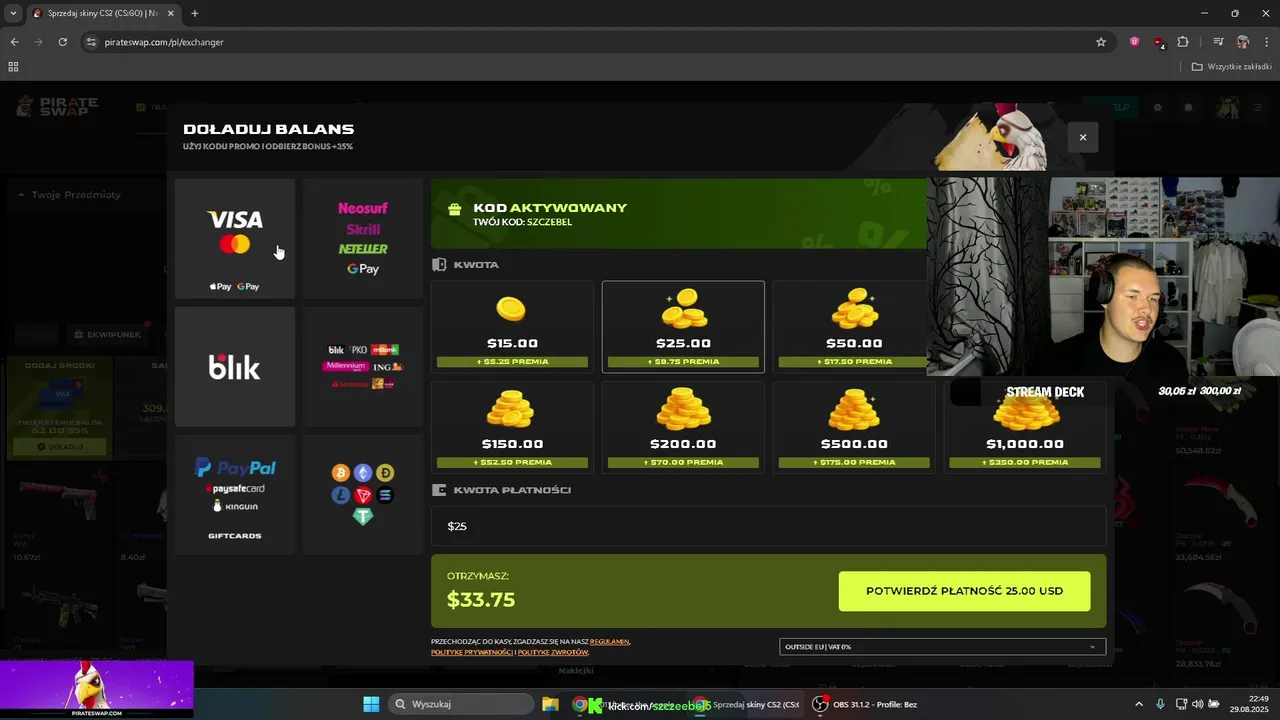Screen dimensions: 1280x720
Task: Open the pink shield extension
Action: pos(1134,42)
